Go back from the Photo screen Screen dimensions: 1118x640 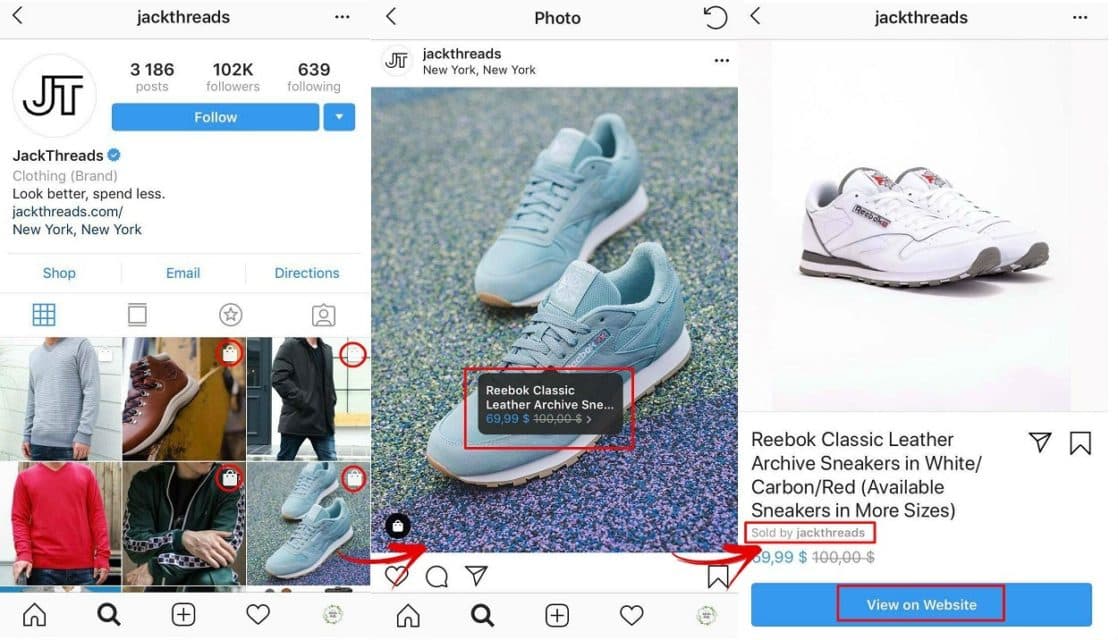(x=391, y=16)
